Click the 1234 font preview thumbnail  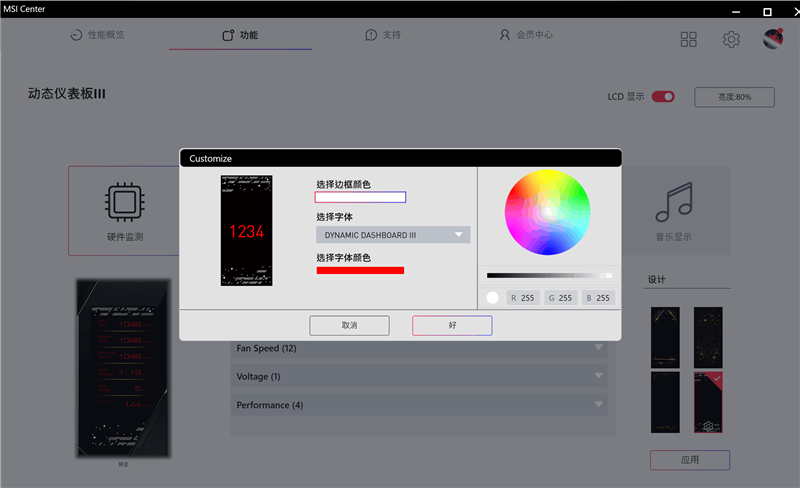tap(246, 231)
